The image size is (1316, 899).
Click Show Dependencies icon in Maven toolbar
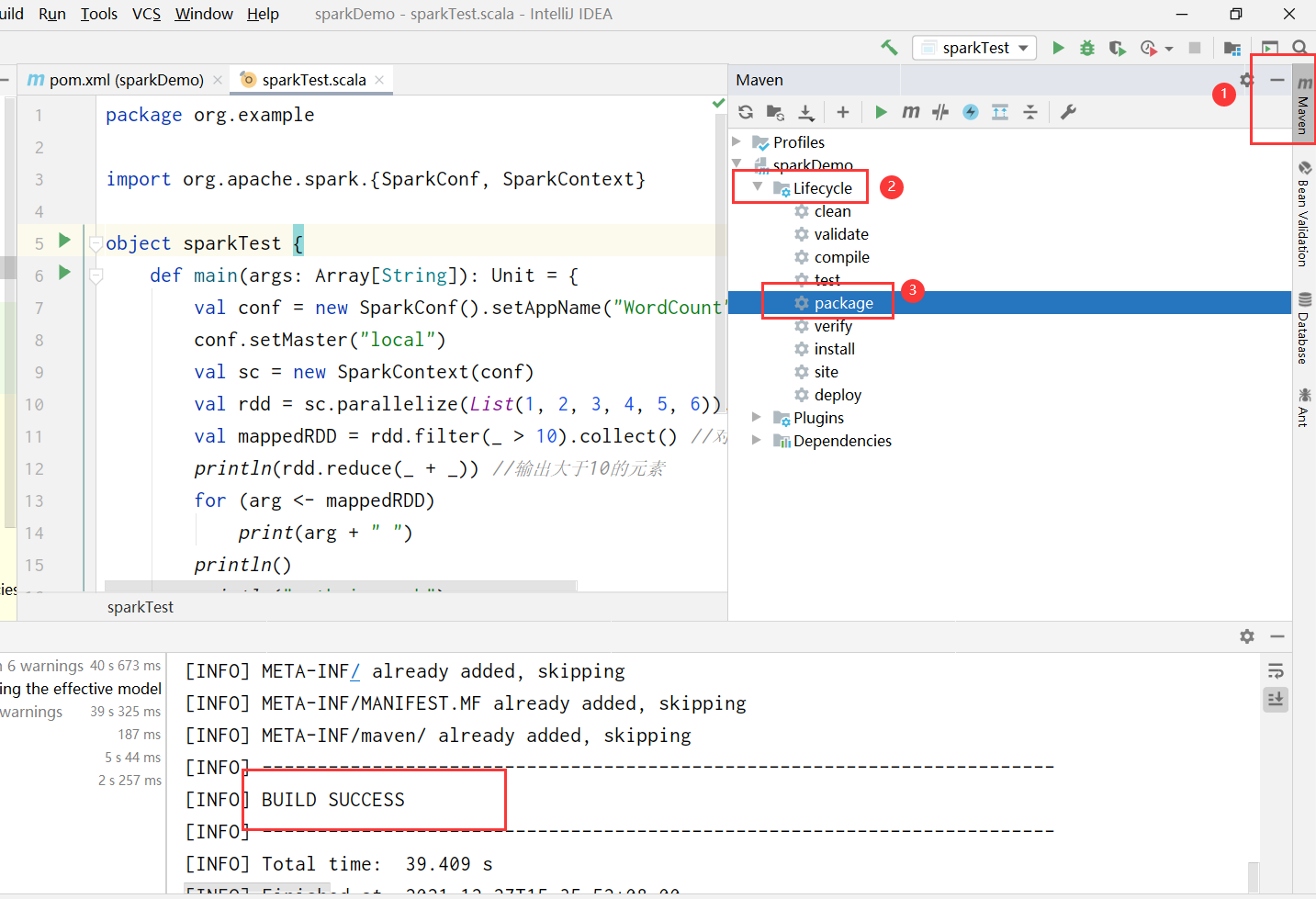1000,112
